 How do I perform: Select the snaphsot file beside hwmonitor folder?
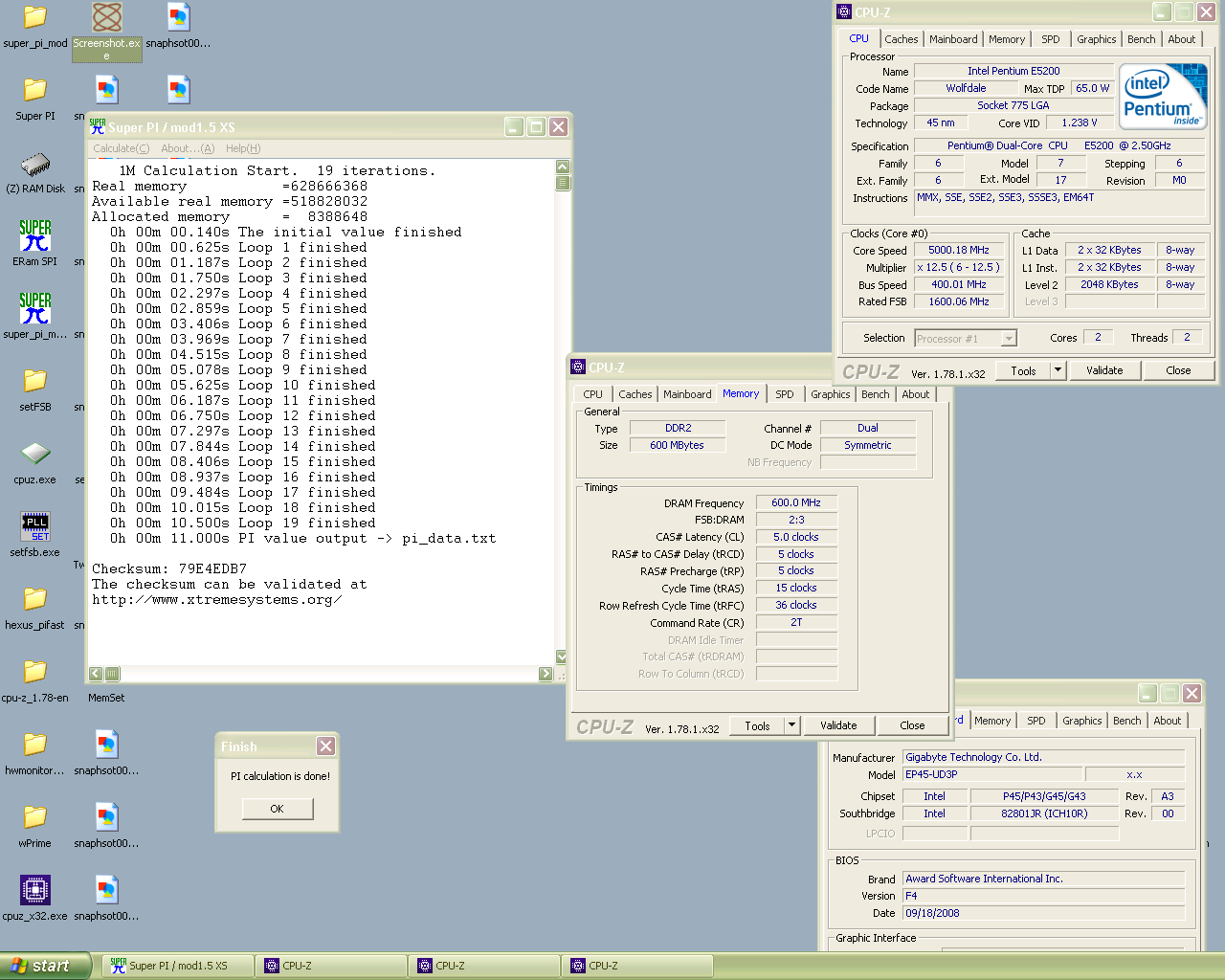coord(107,745)
